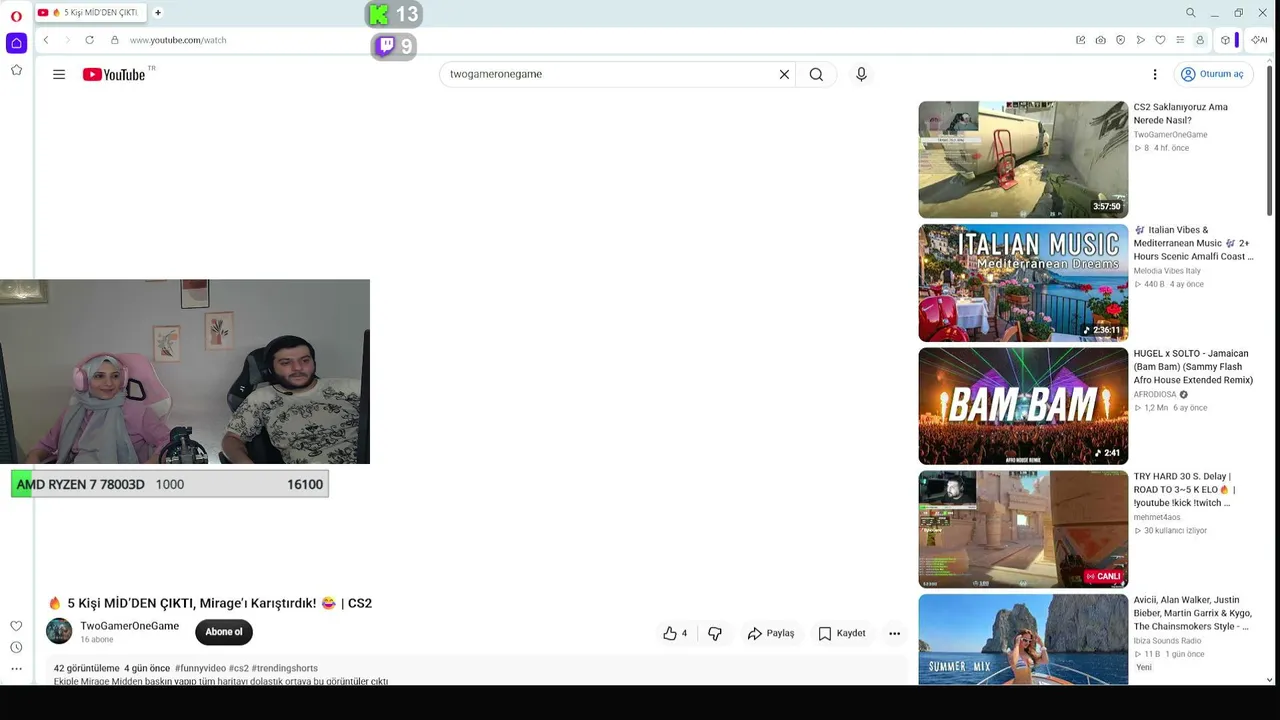Viewport: 1280px width, 720px height.
Task: Open the three-dot sidebar setup menu
Action: [16, 669]
